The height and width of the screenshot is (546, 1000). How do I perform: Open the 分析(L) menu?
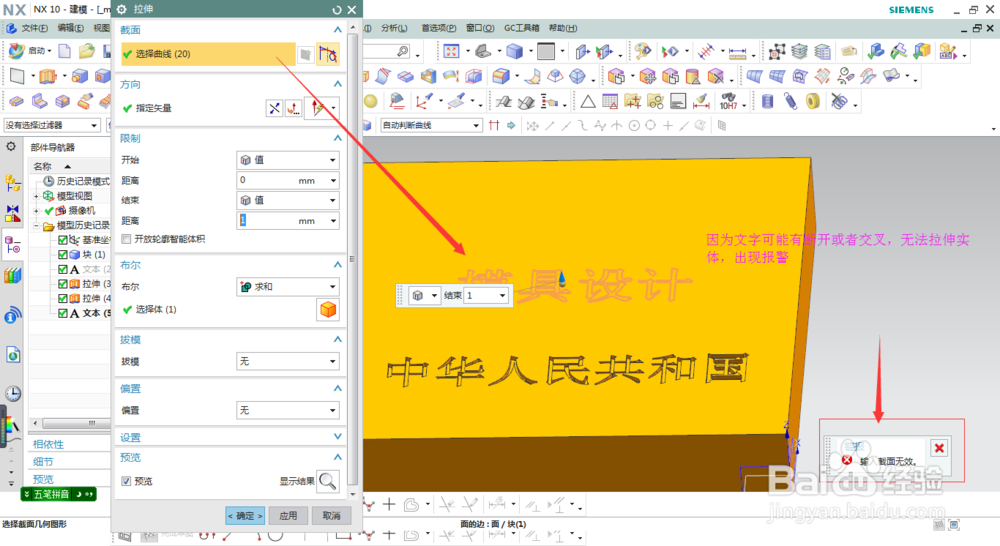pyautogui.click(x=394, y=28)
